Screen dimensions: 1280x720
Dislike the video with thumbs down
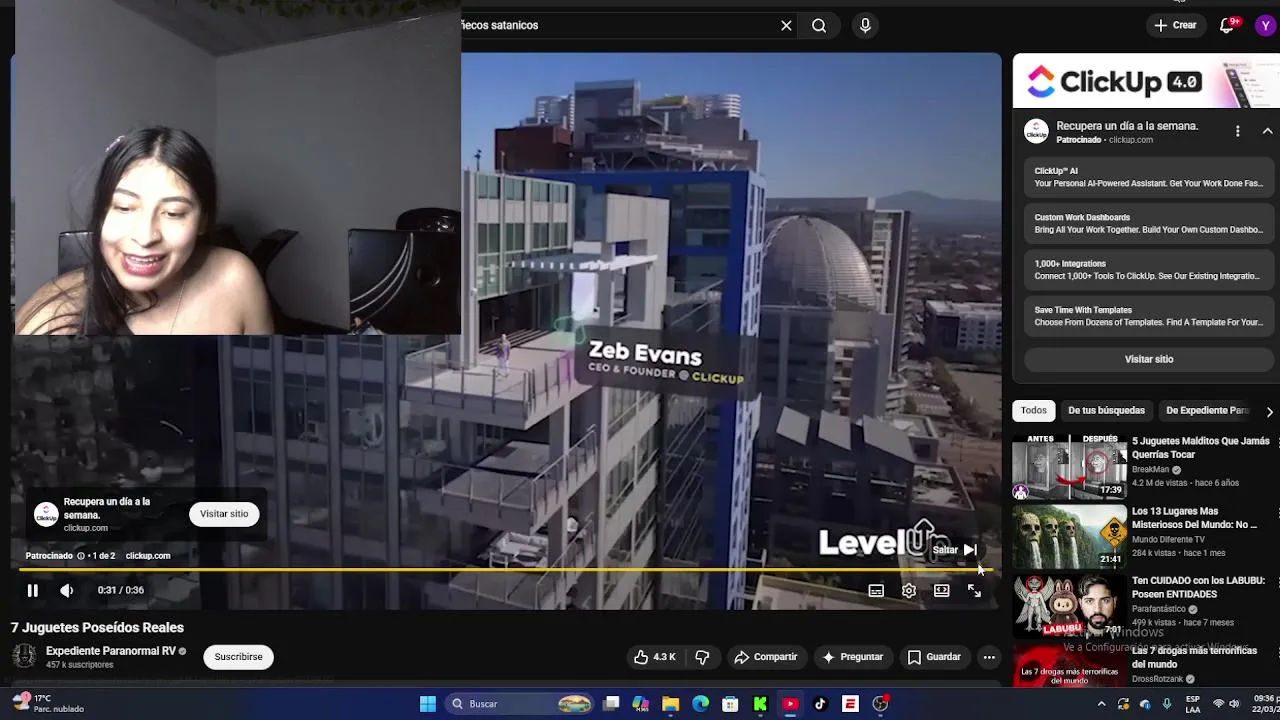(702, 657)
